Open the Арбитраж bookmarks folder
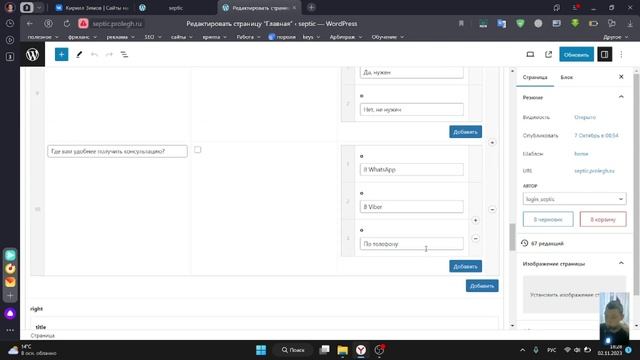Viewport: 640px width, 360px height. click(x=346, y=37)
